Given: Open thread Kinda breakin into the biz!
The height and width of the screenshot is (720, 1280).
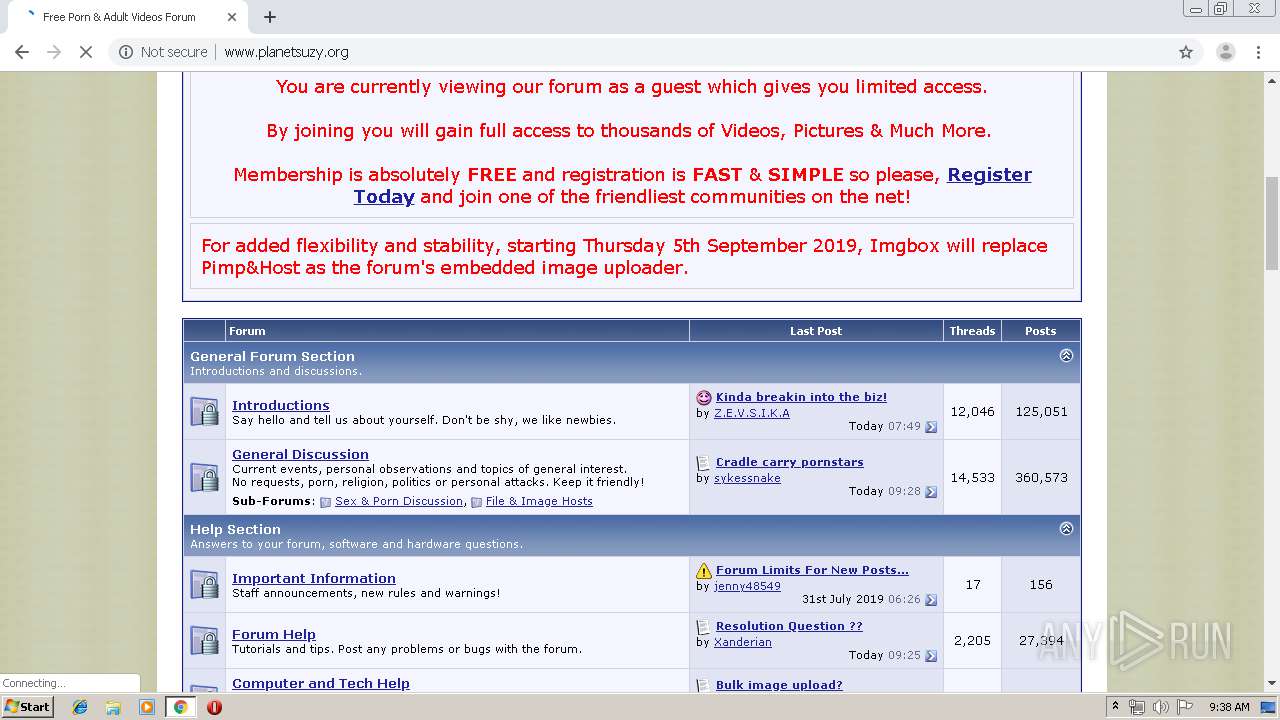Looking at the screenshot, I should coord(801,397).
